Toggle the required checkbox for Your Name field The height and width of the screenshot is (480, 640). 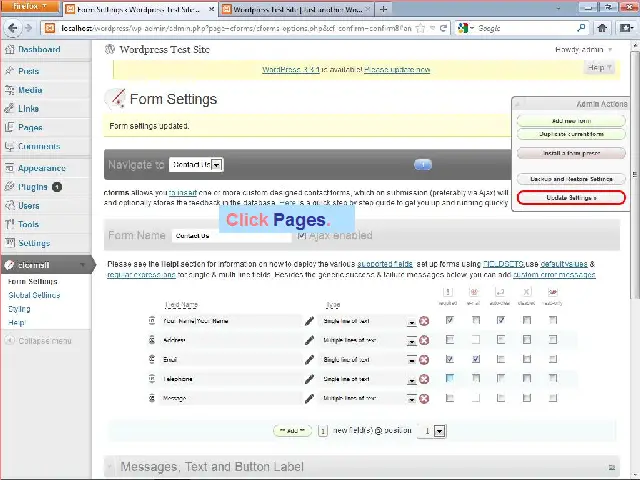pos(450,320)
